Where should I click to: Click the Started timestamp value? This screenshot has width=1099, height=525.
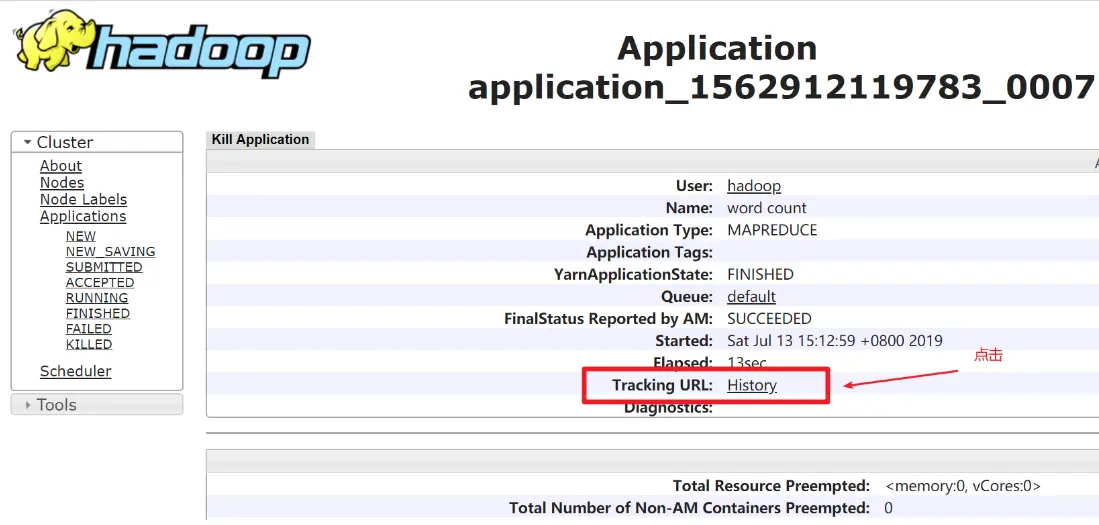pos(835,341)
